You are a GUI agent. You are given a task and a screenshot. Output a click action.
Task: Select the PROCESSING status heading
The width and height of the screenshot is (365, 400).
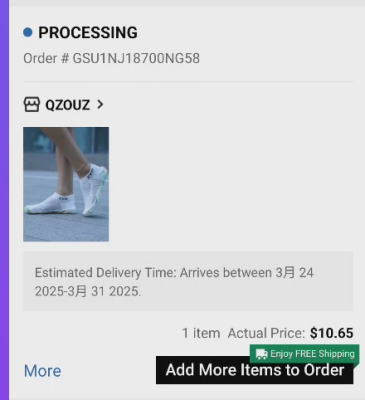88,33
